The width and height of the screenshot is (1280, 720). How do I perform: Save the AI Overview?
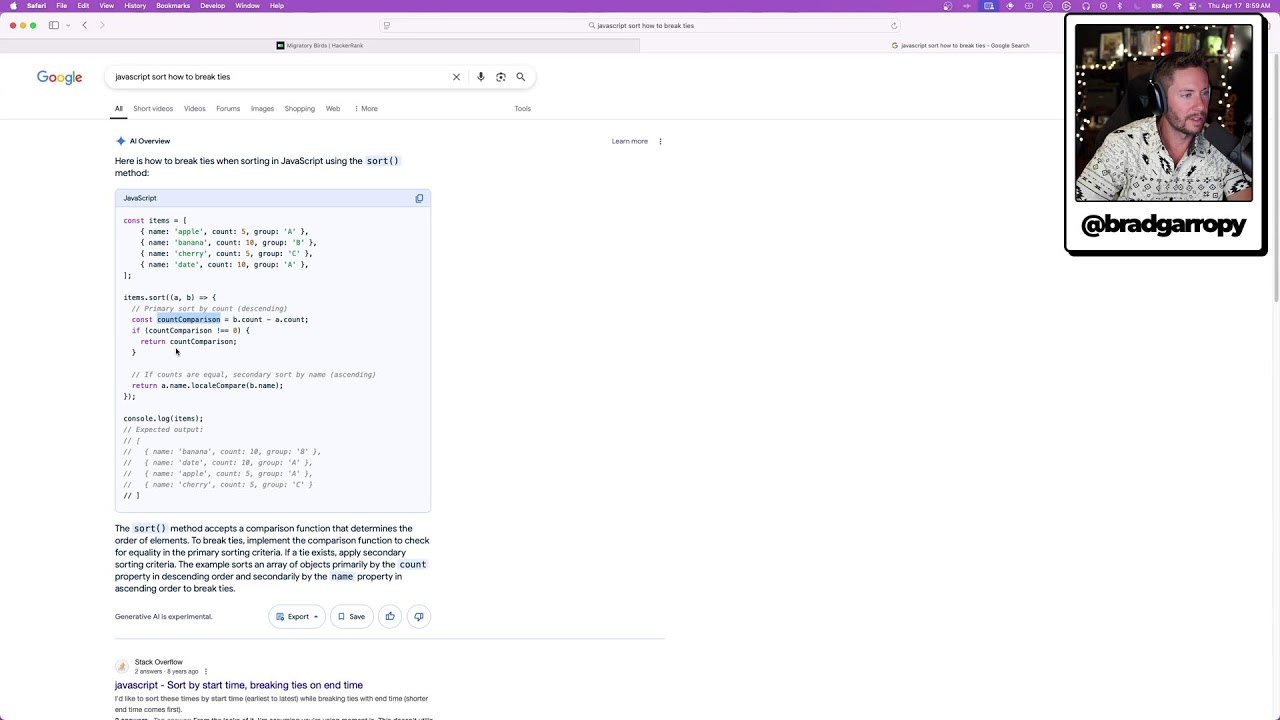click(x=351, y=617)
